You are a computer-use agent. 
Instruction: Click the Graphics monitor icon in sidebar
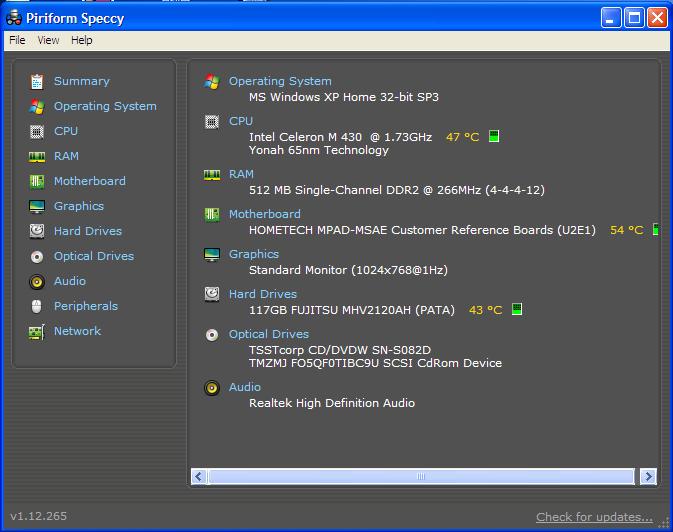[37, 207]
